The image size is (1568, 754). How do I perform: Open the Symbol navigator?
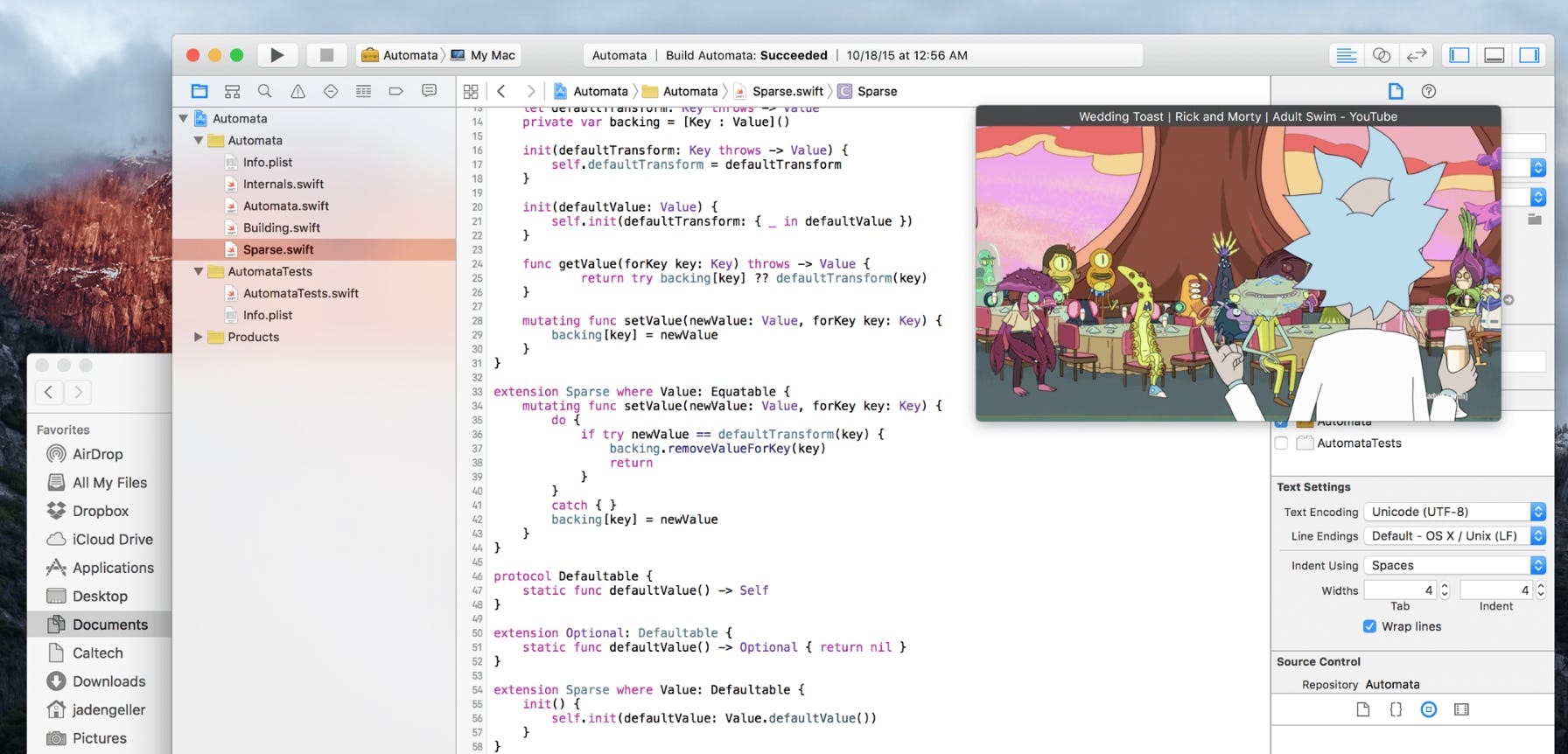coord(232,91)
